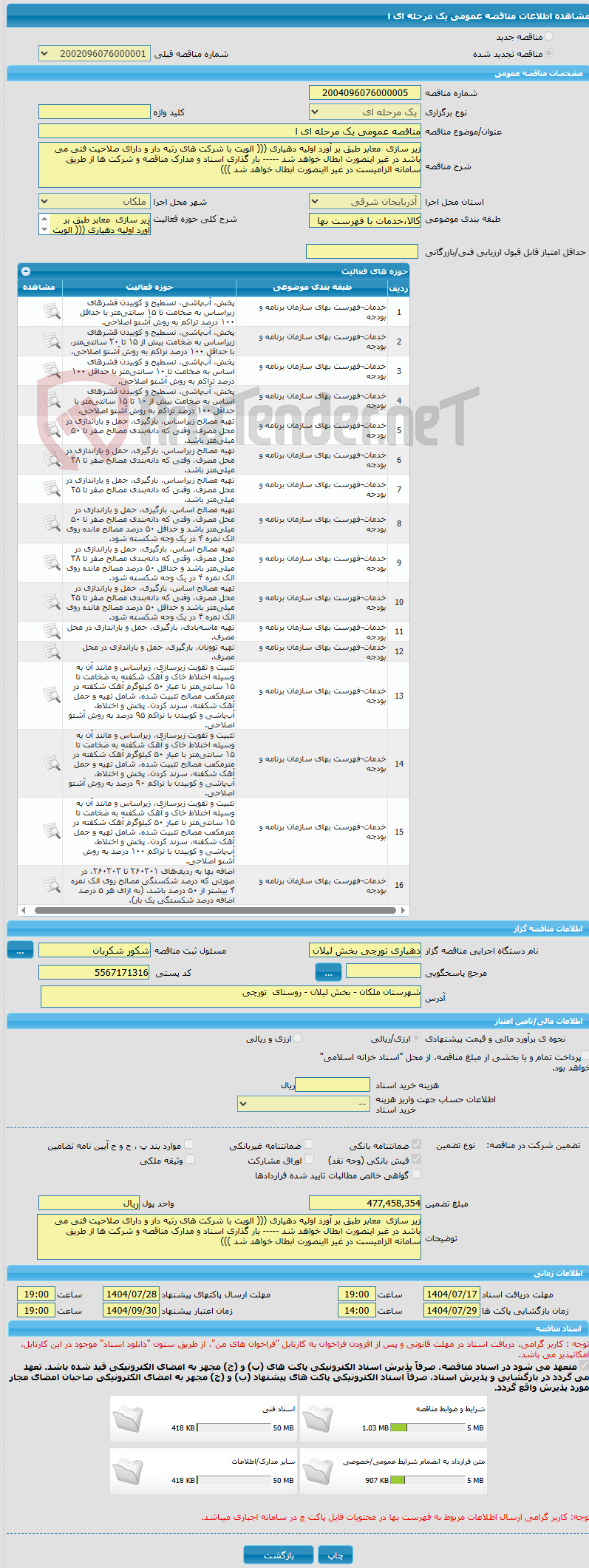Toggle the وثیقه ملکی checkbox
Screen dimensions: 589x1568
[x=190, y=1159]
